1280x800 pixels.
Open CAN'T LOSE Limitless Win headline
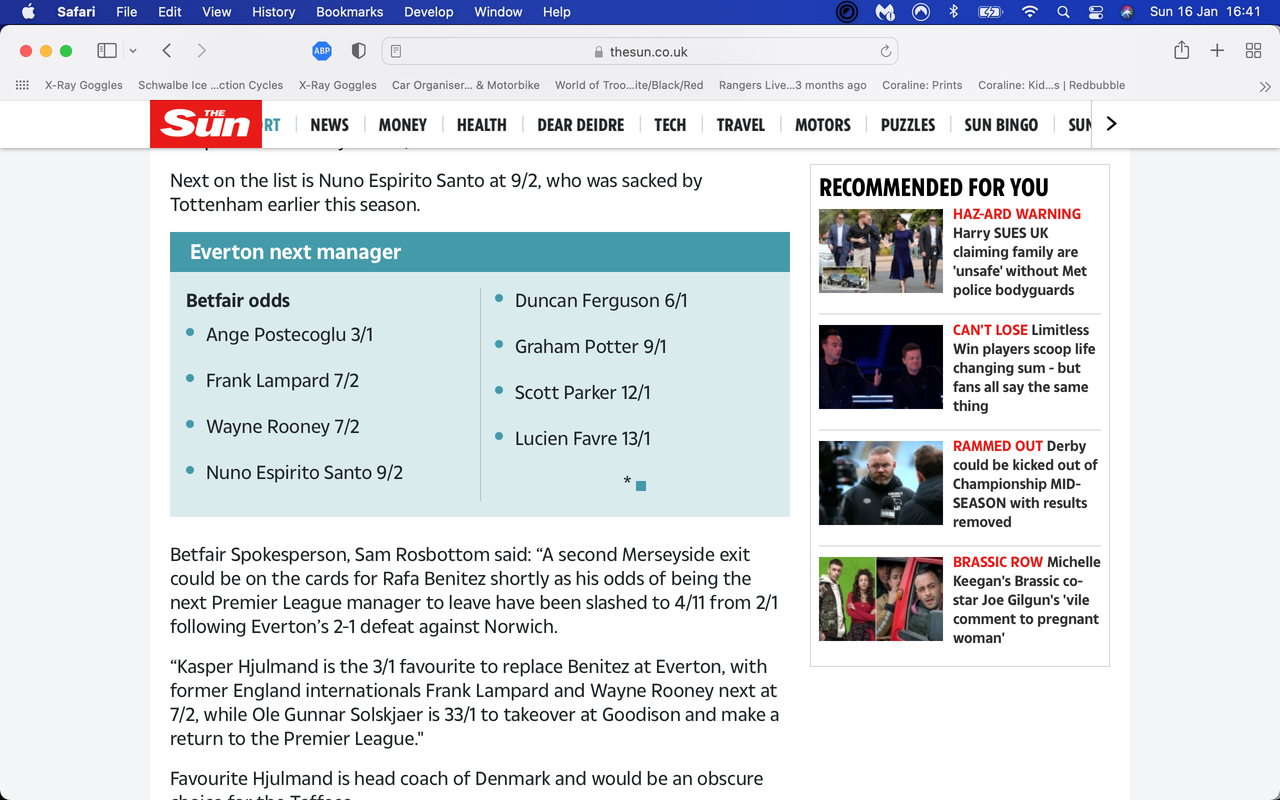(x=1024, y=368)
